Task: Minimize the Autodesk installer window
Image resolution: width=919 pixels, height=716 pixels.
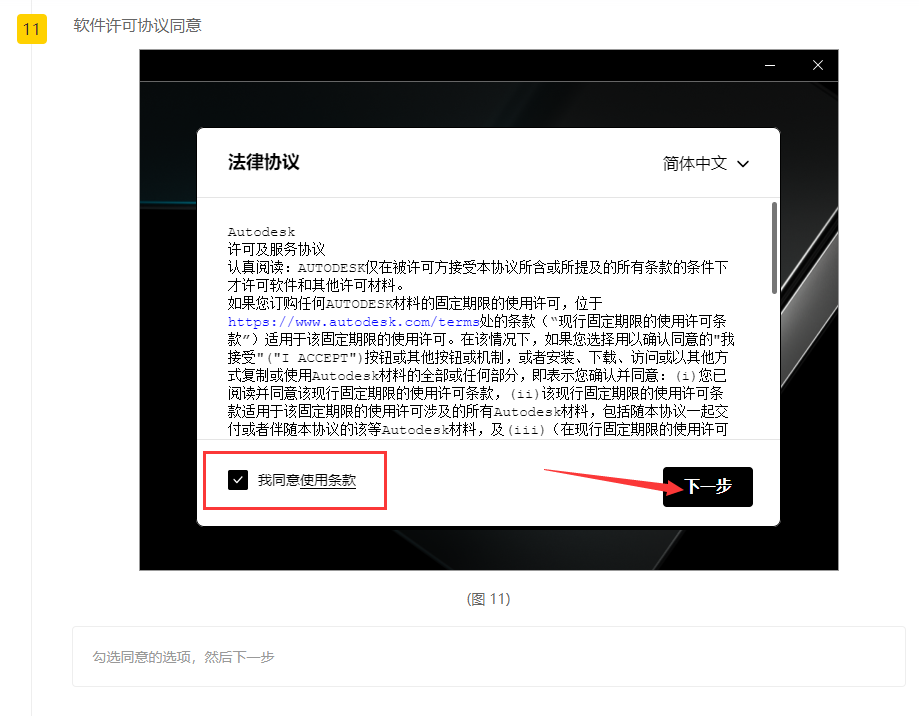Action: (771, 65)
